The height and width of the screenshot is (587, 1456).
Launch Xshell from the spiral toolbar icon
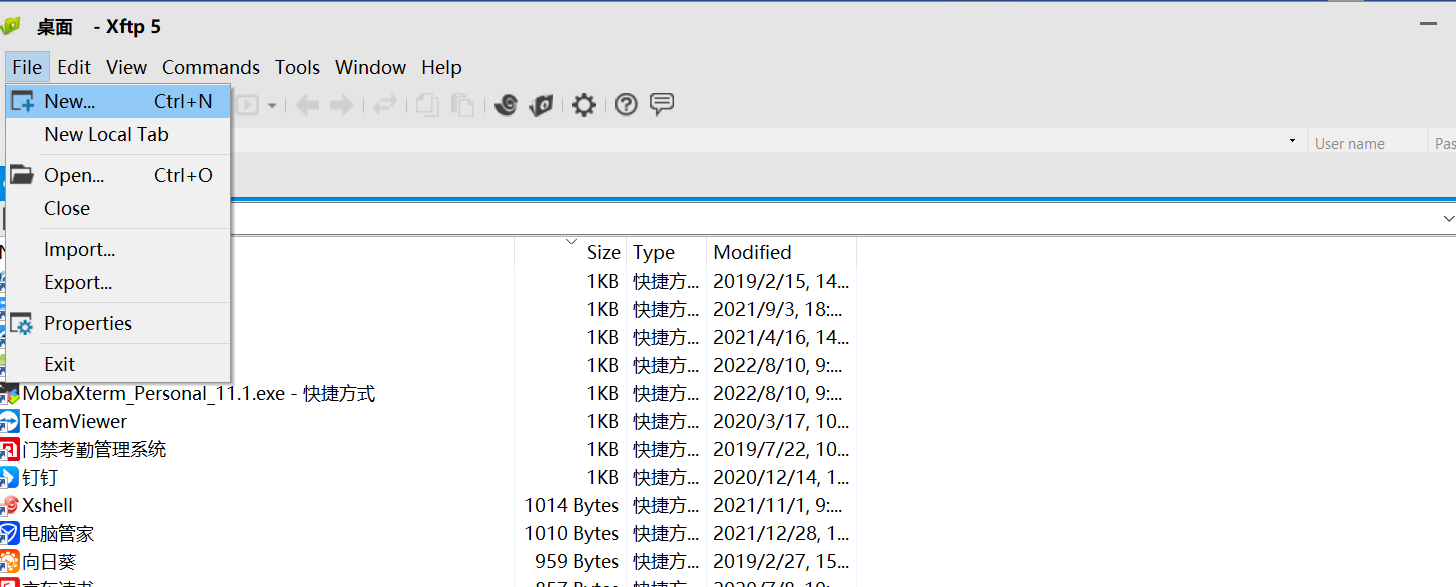click(x=506, y=105)
